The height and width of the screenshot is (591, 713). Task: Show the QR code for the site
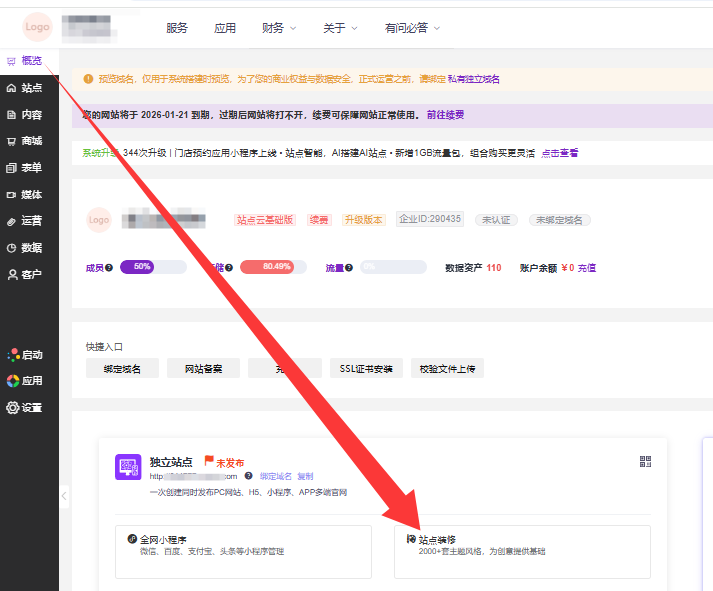click(645, 461)
